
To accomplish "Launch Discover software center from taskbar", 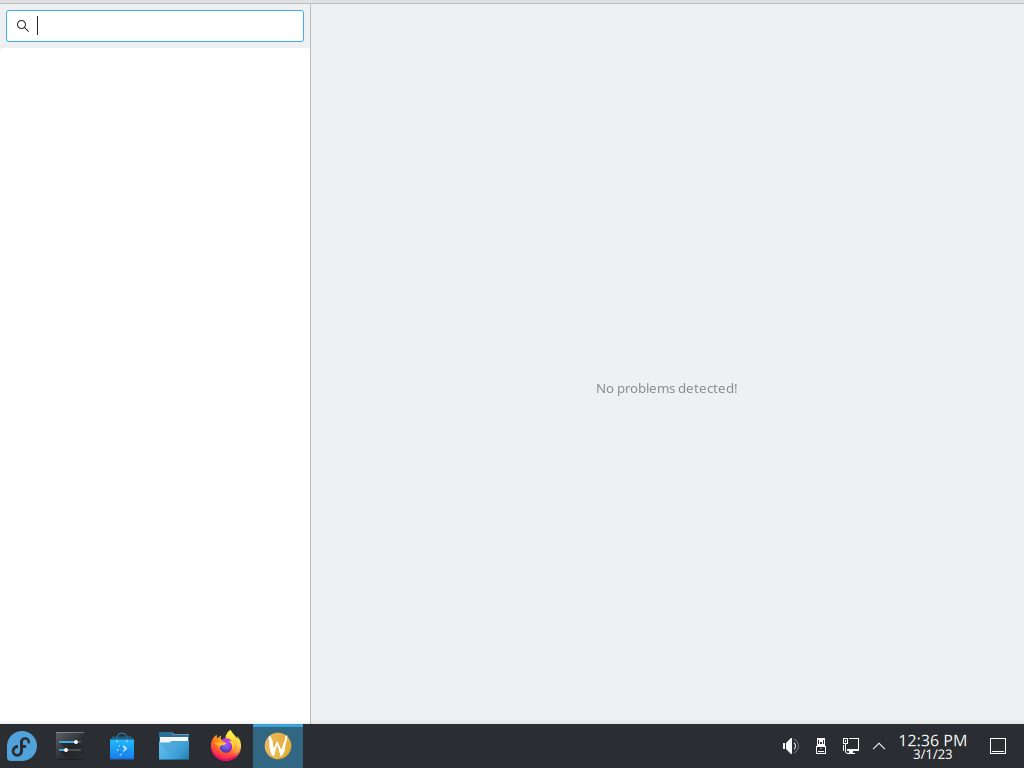I will pos(121,746).
